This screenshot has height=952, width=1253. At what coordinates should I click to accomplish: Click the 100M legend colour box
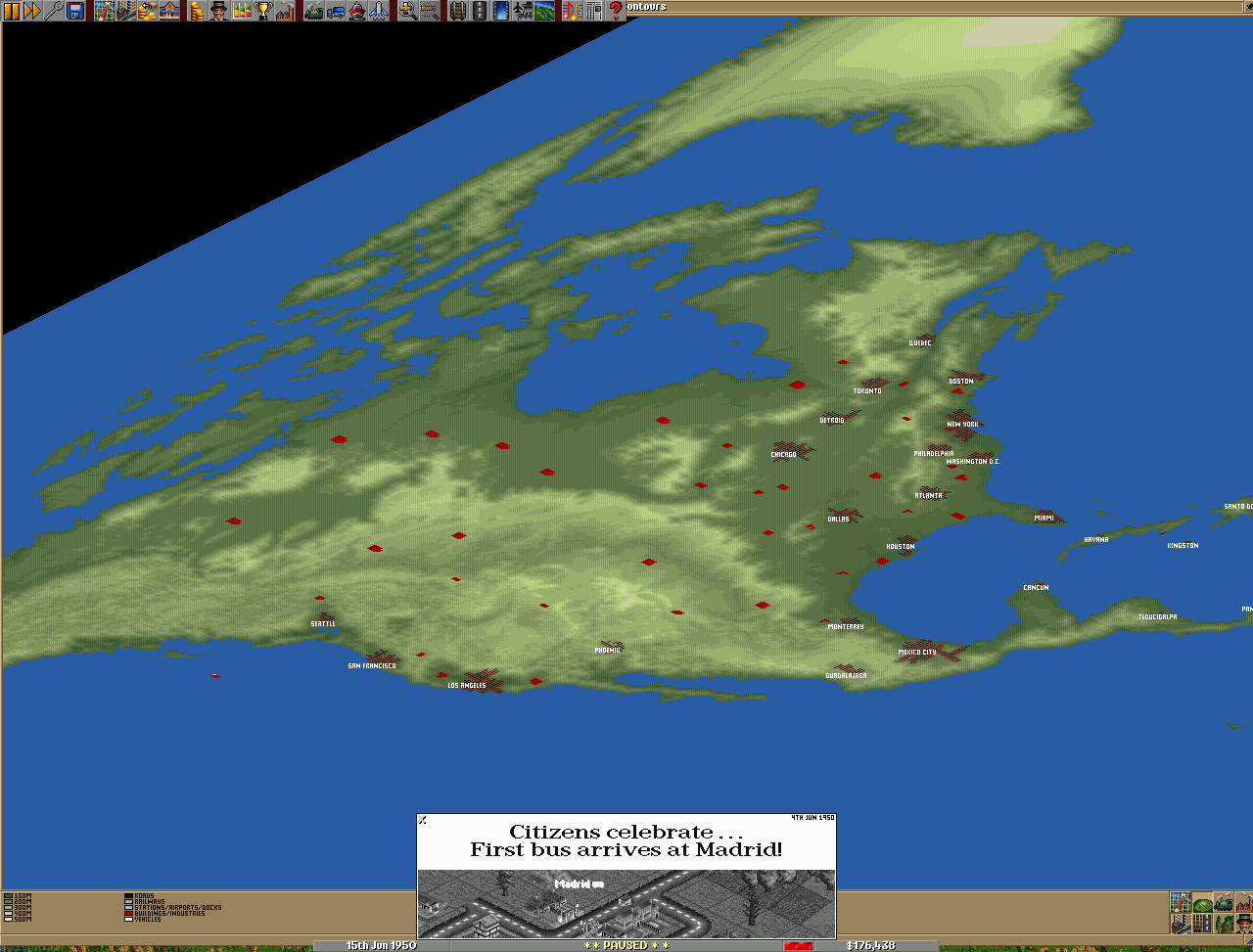click(8, 896)
